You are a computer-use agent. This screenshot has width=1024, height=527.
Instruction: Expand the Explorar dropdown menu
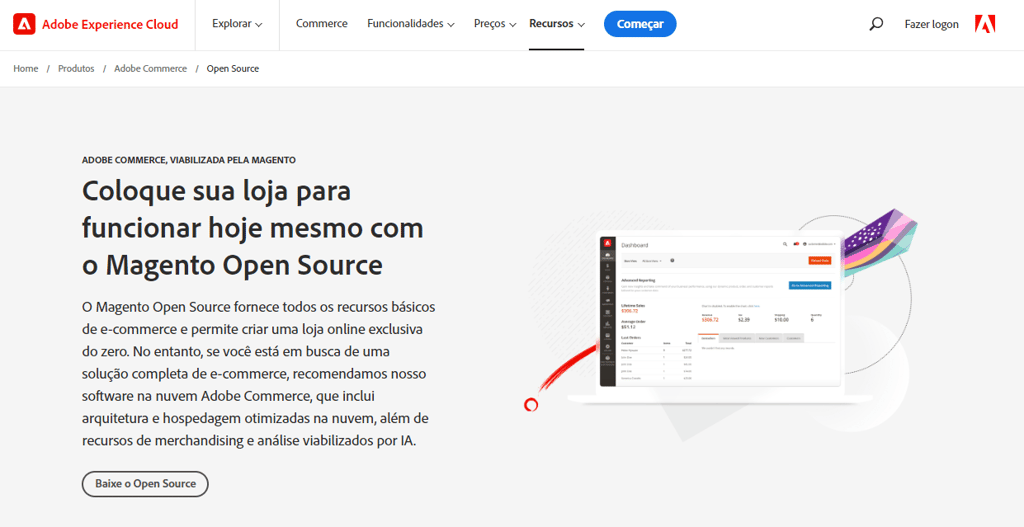(x=237, y=24)
